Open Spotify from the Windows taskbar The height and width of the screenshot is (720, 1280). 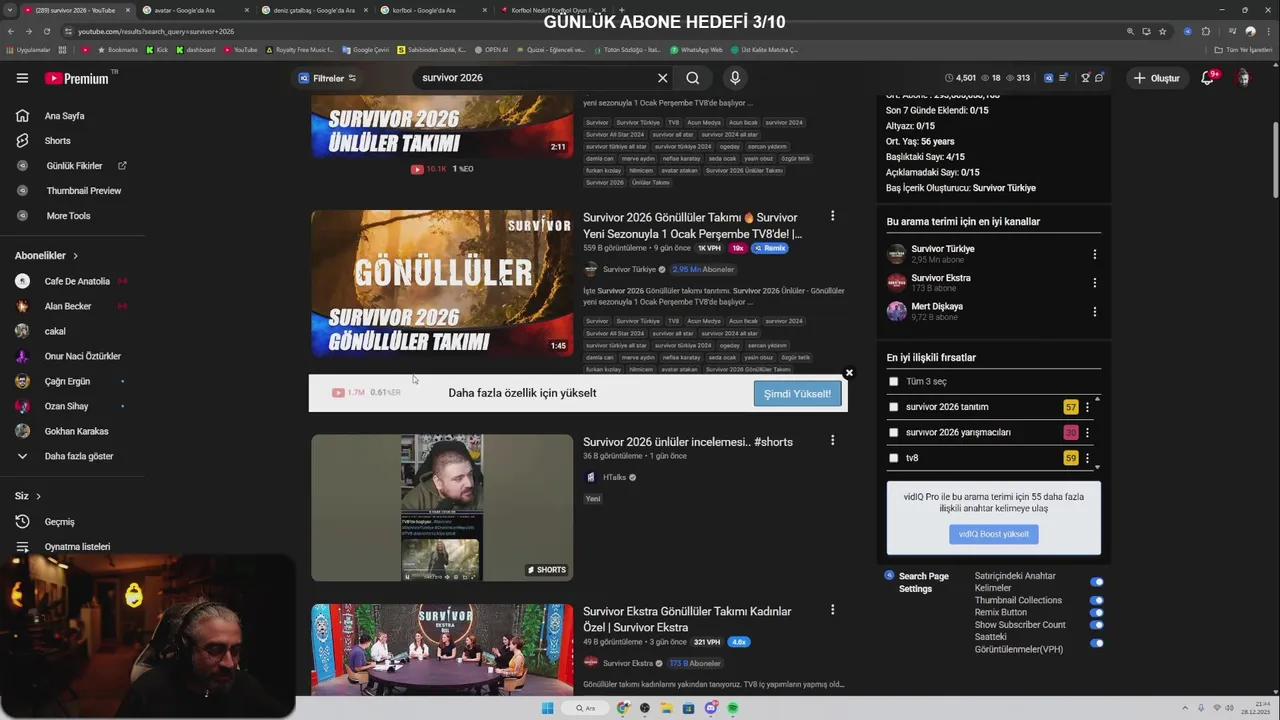tap(733, 708)
